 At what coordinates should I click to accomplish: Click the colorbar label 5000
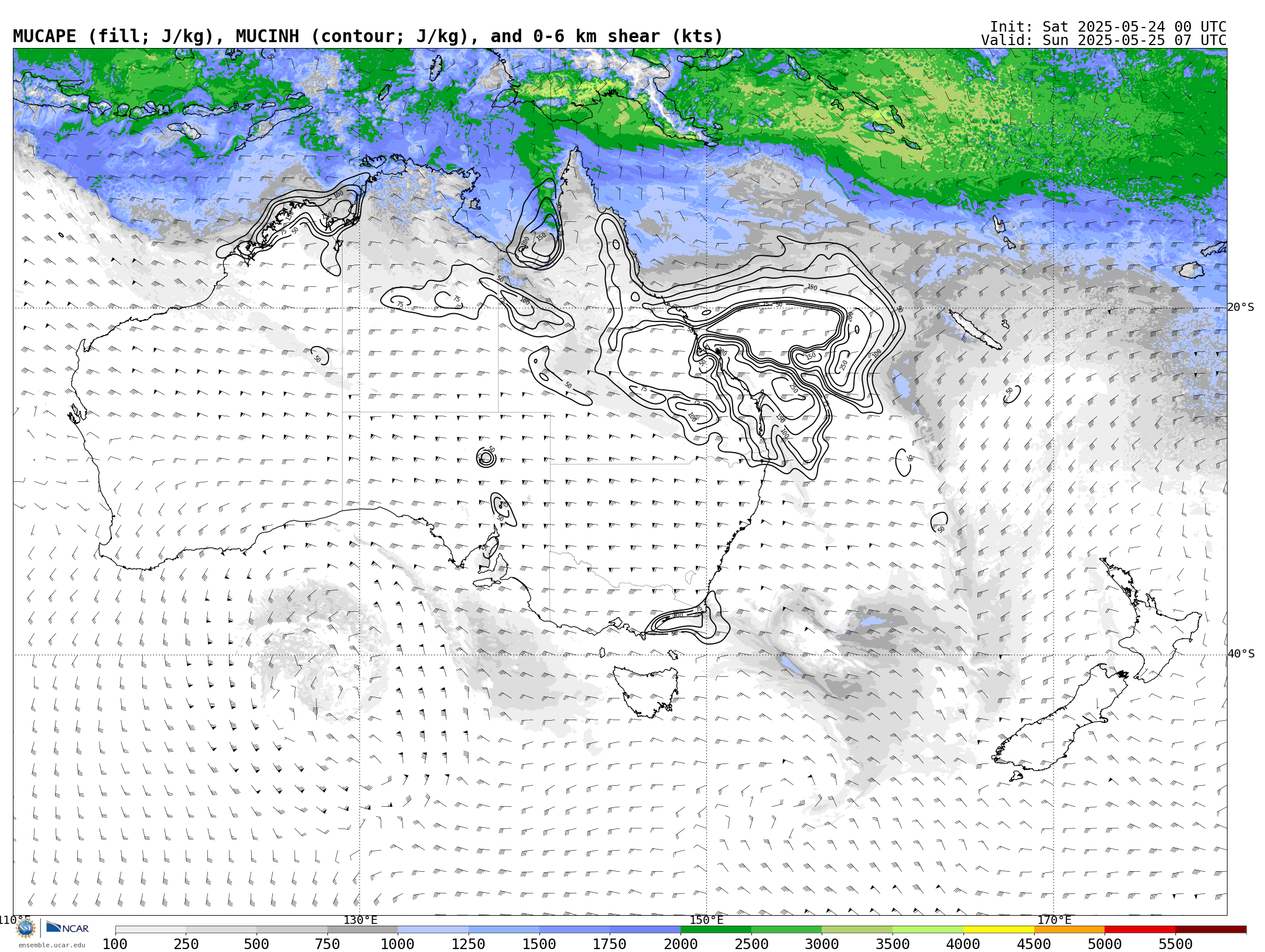tap(1105, 944)
